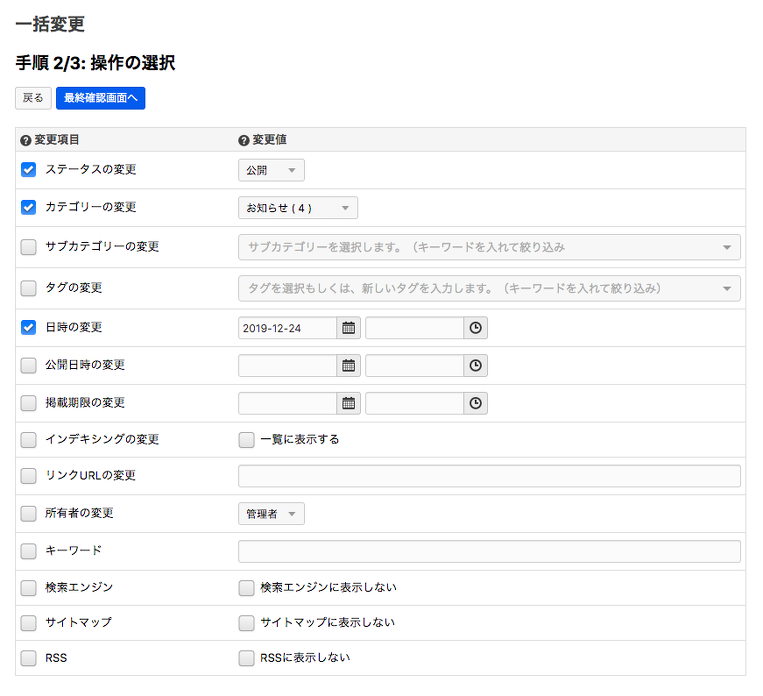Click the 戻る button
Screen dimensions: 763x696
[x=33, y=98]
